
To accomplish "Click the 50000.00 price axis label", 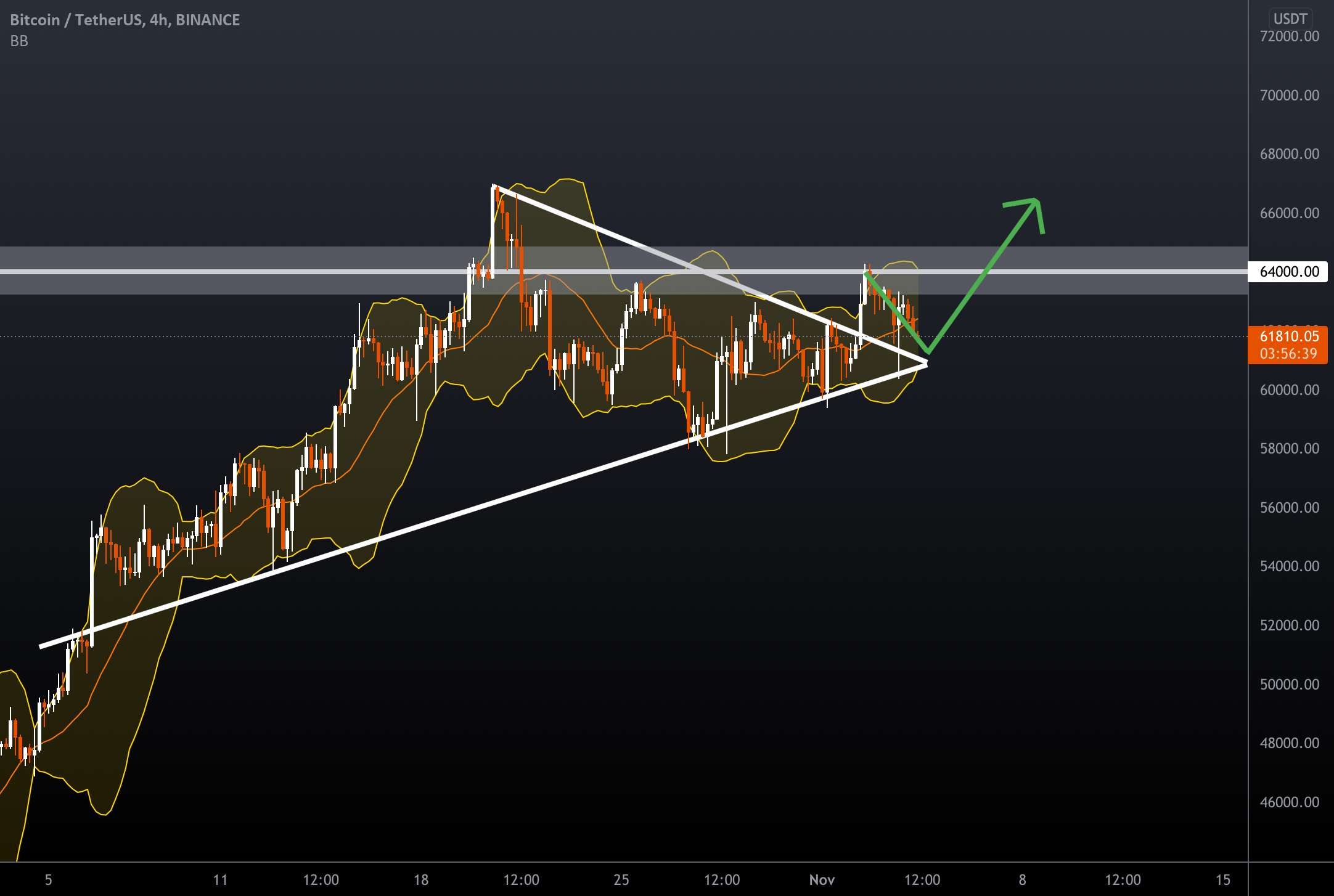I will click(1290, 685).
